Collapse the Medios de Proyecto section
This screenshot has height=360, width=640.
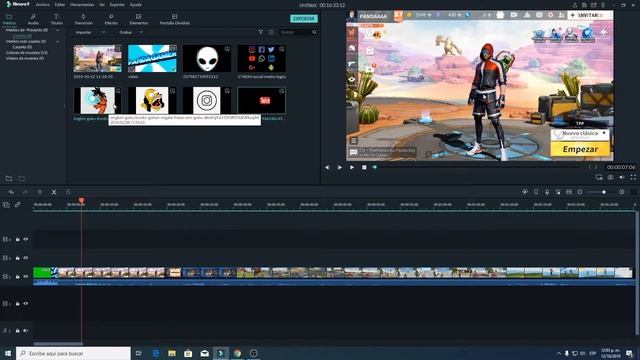58,30
